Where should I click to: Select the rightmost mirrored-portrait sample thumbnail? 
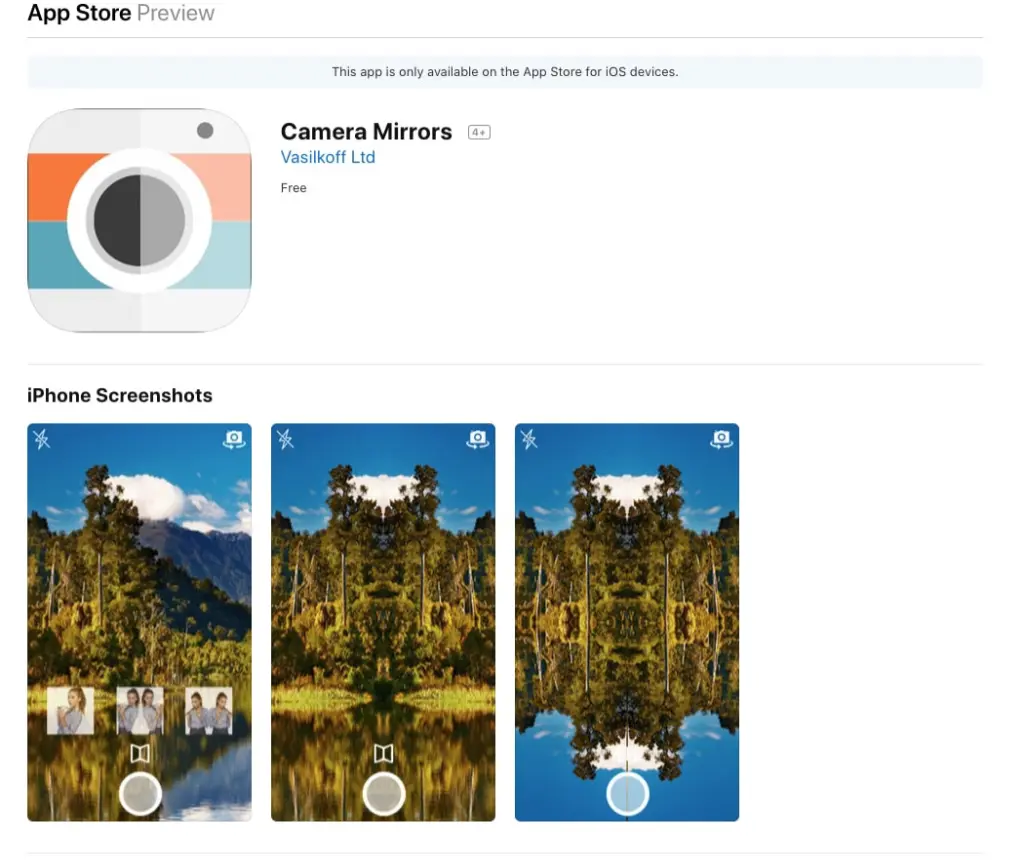[x=209, y=710]
